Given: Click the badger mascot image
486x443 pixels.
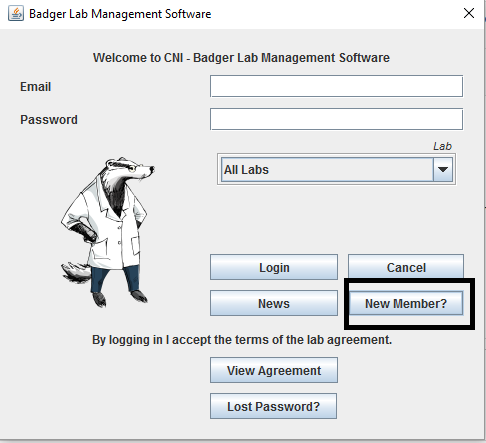Looking at the screenshot, I should tap(108, 232).
